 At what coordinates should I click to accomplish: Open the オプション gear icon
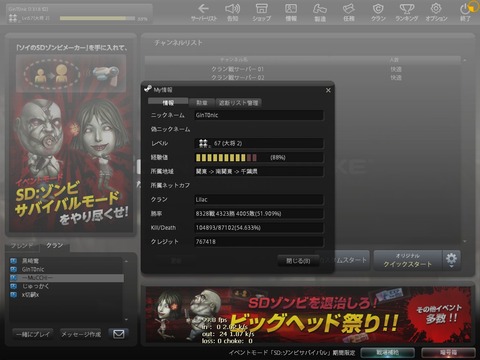point(436,13)
